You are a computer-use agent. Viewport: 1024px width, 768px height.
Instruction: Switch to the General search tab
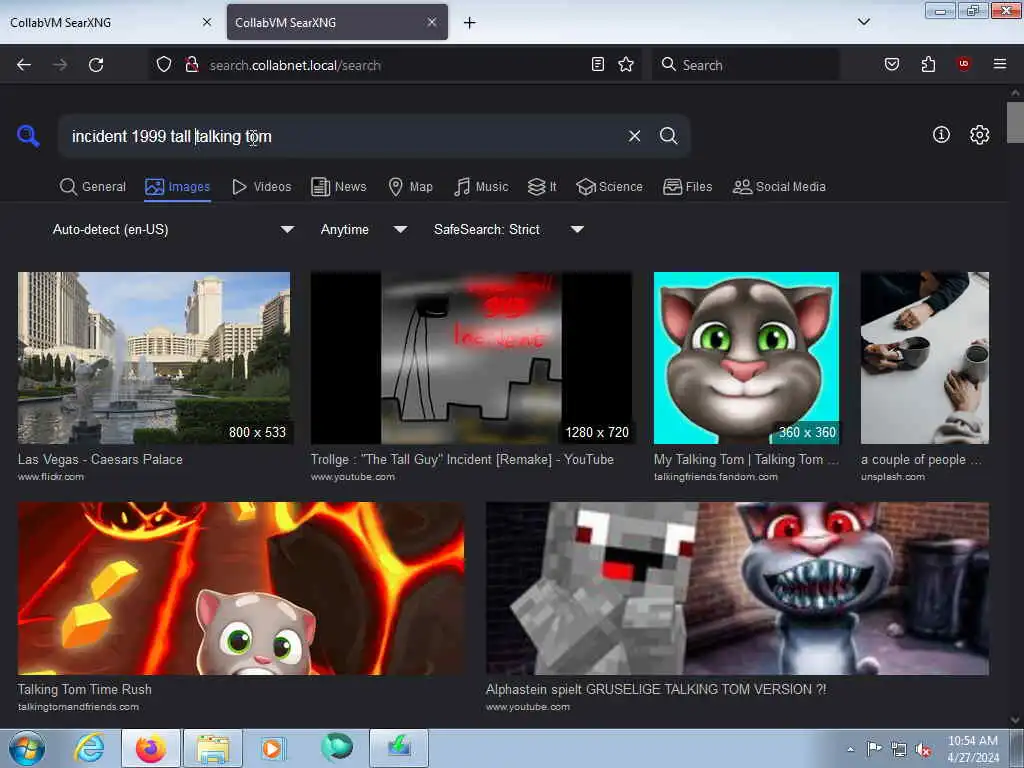click(93, 187)
